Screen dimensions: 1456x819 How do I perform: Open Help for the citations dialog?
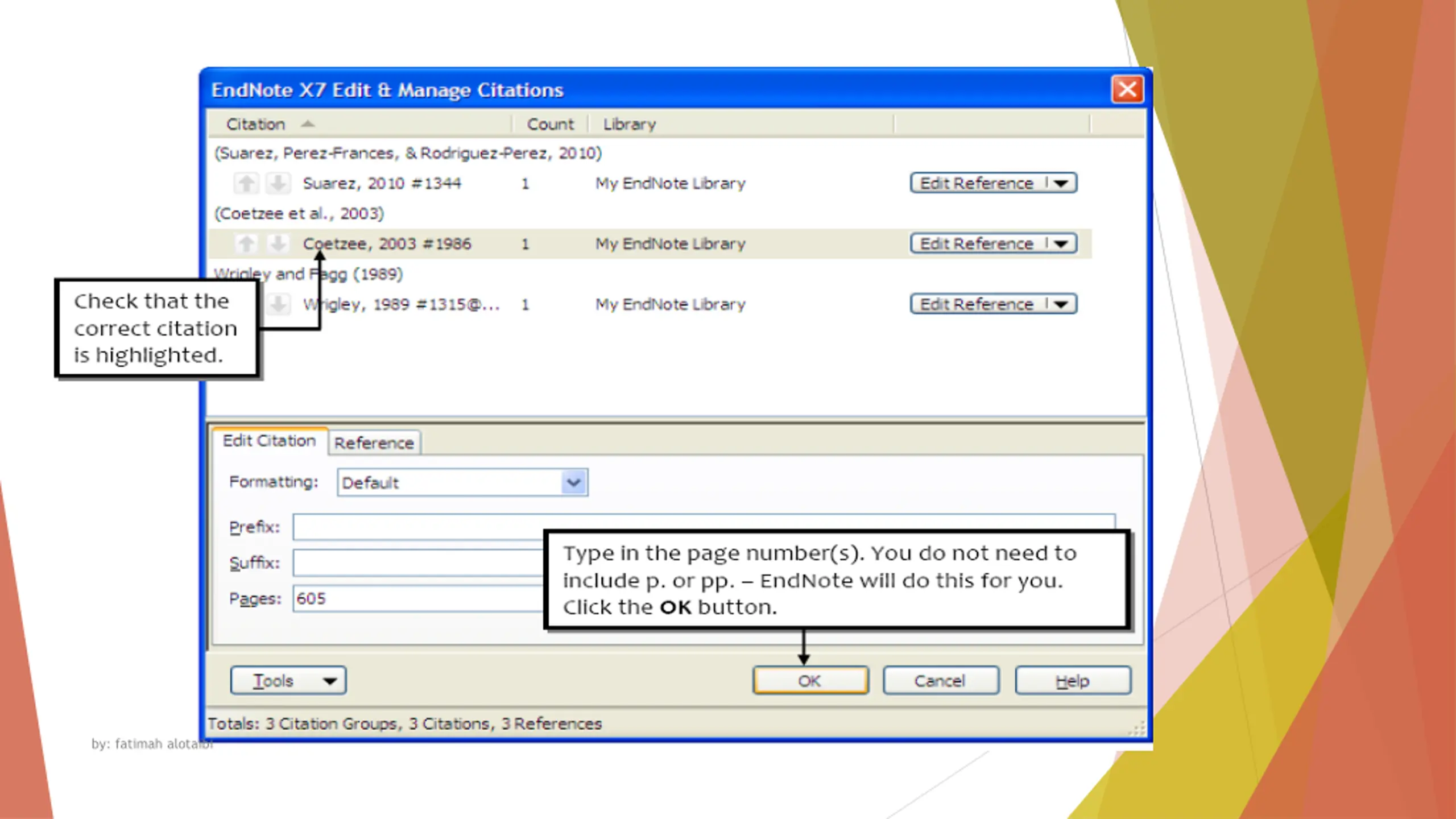[1073, 681]
